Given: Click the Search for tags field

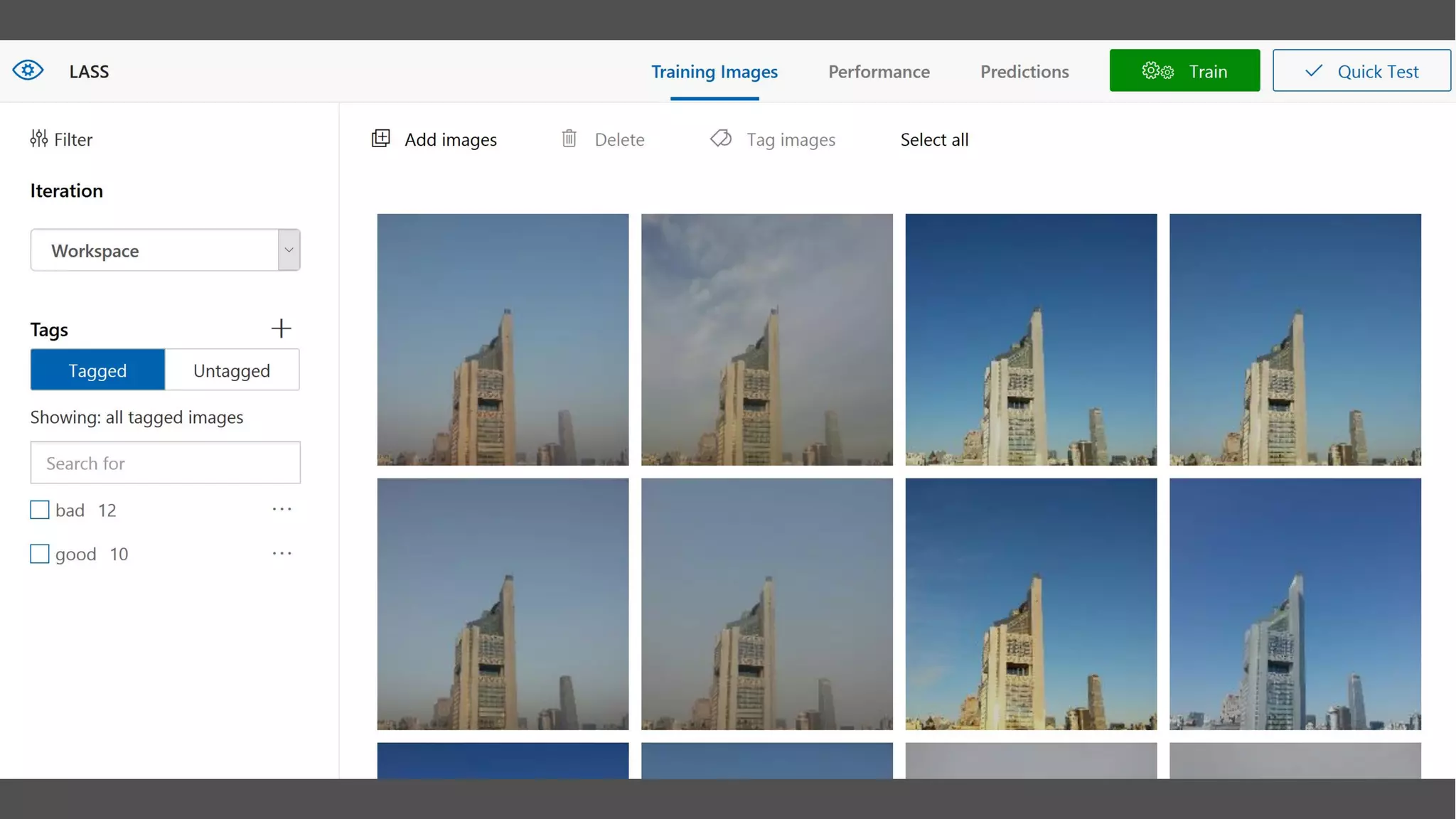Looking at the screenshot, I should click(x=165, y=463).
